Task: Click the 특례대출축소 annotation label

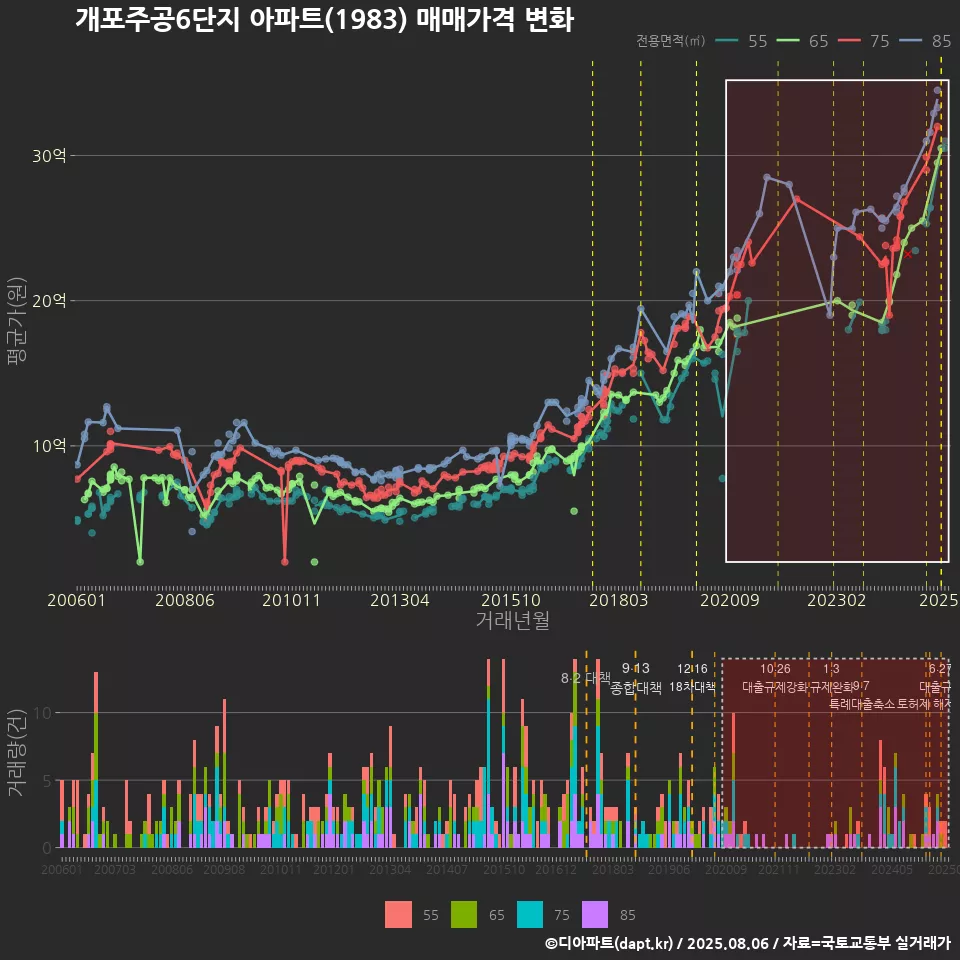Action: click(x=862, y=704)
